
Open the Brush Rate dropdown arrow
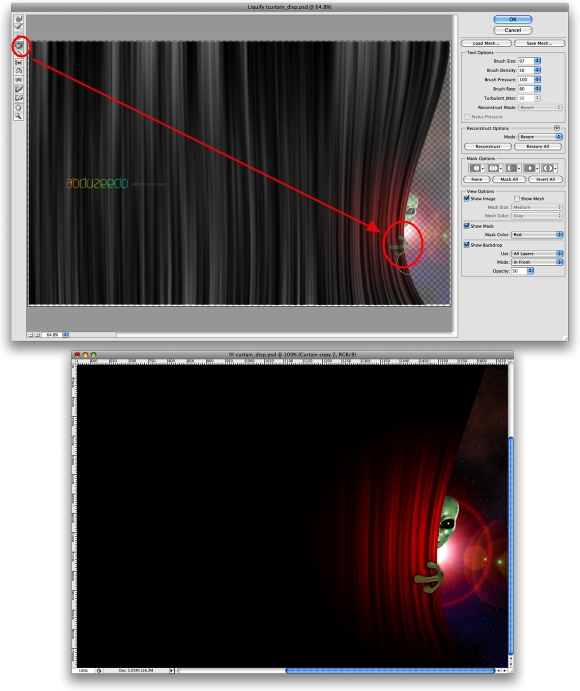537,89
